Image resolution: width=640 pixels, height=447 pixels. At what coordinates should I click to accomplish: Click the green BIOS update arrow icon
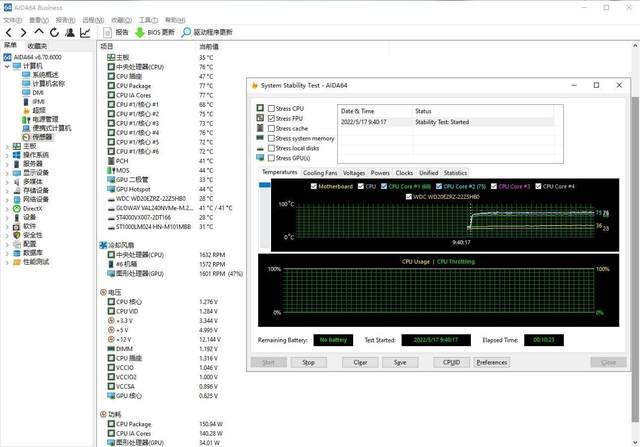click(x=140, y=32)
